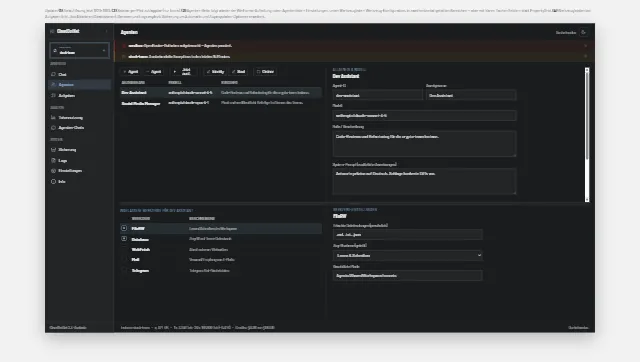
Task: Enable the WebFetch tool checkbox
Action: point(124,249)
